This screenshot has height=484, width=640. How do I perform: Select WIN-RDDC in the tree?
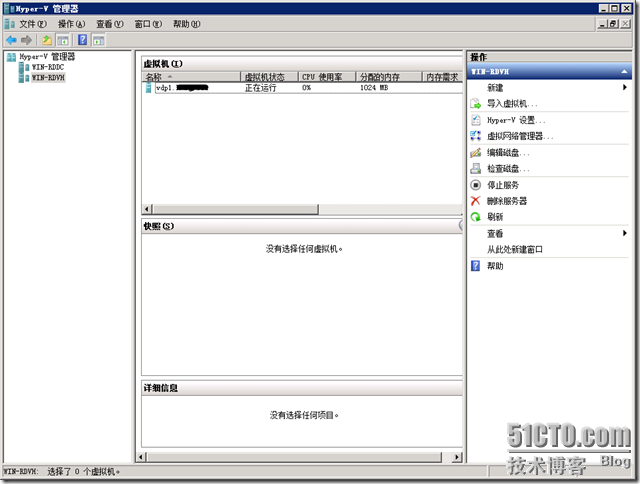click(48, 67)
